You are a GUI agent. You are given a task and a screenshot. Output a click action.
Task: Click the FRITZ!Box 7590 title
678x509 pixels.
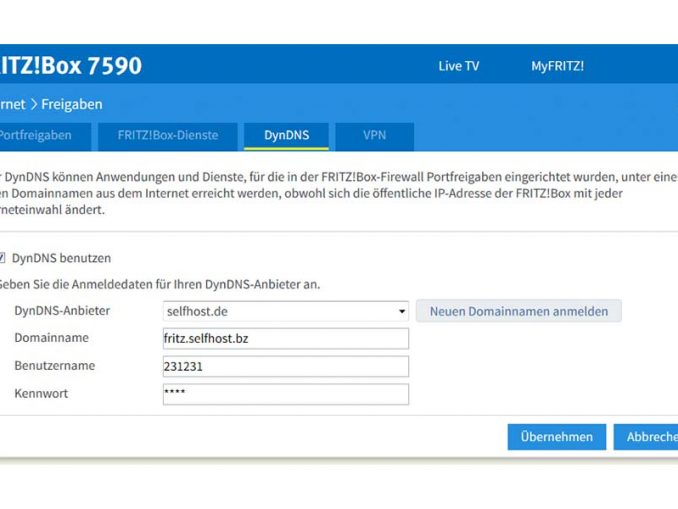pyautogui.click(x=69, y=66)
